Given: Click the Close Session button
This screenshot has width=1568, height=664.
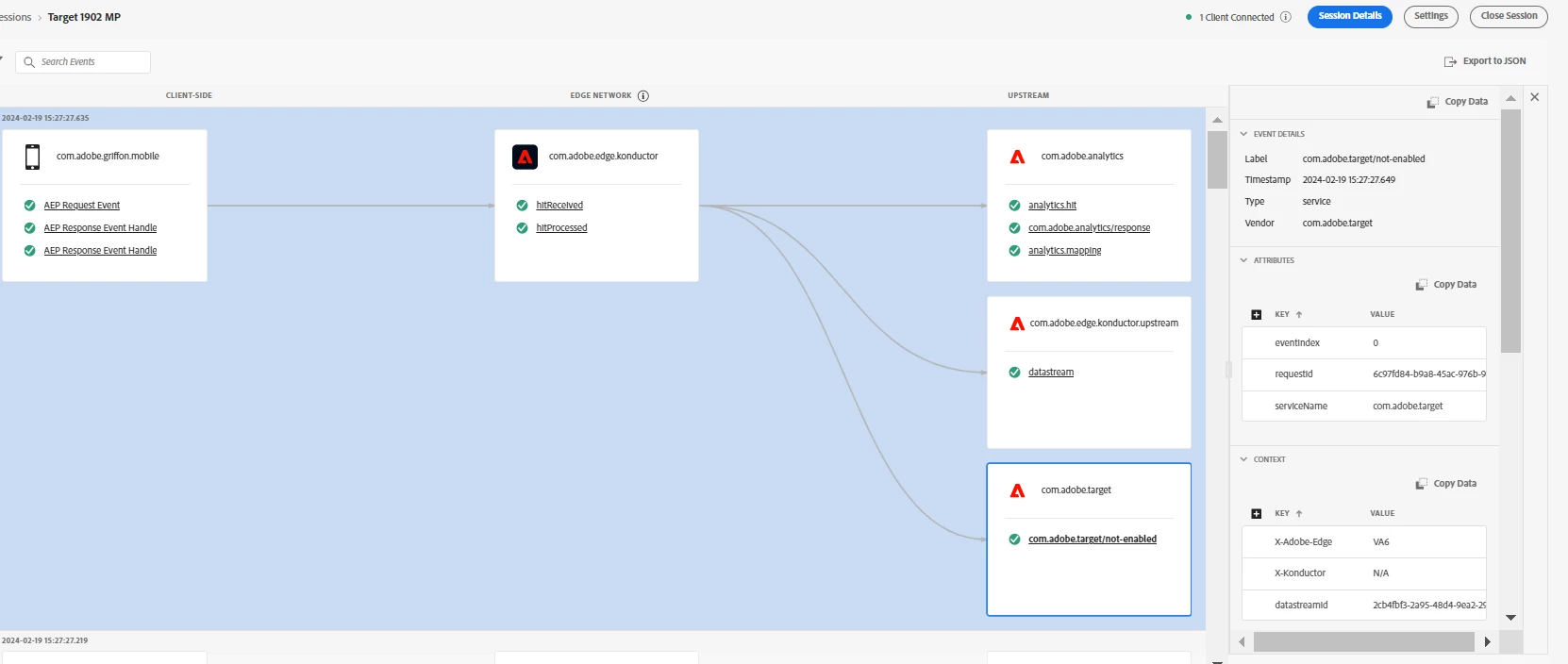Looking at the screenshot, I should (x=1509, y=17).
